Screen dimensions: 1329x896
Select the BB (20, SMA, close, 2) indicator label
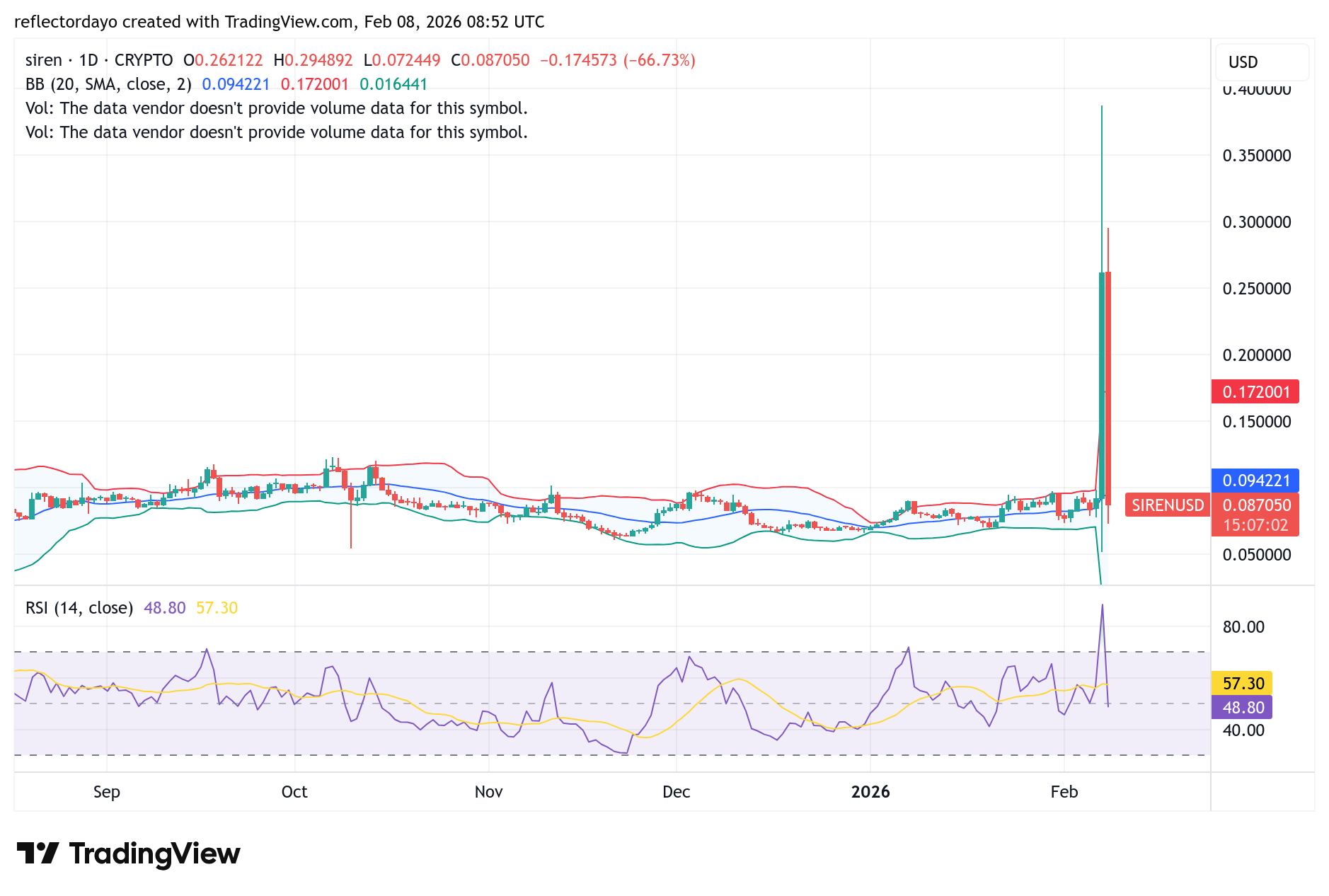[108, 84]
